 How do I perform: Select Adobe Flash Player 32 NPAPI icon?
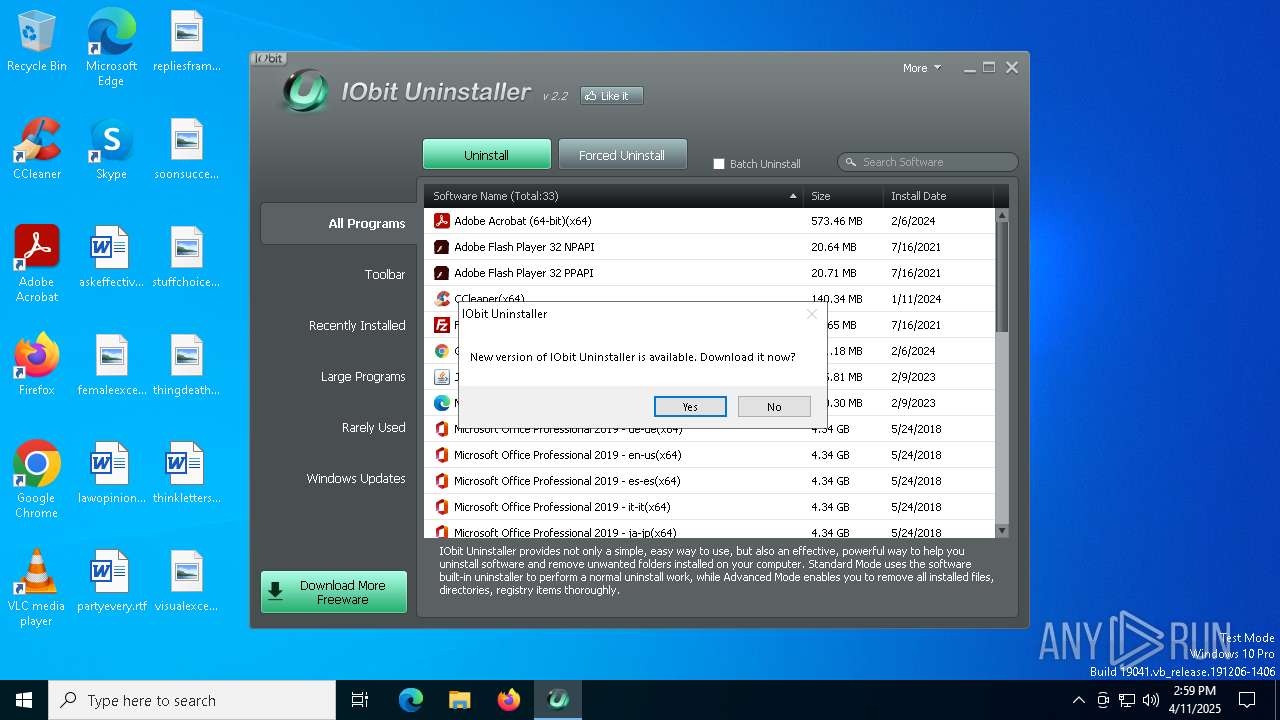[x=442, y=247]
